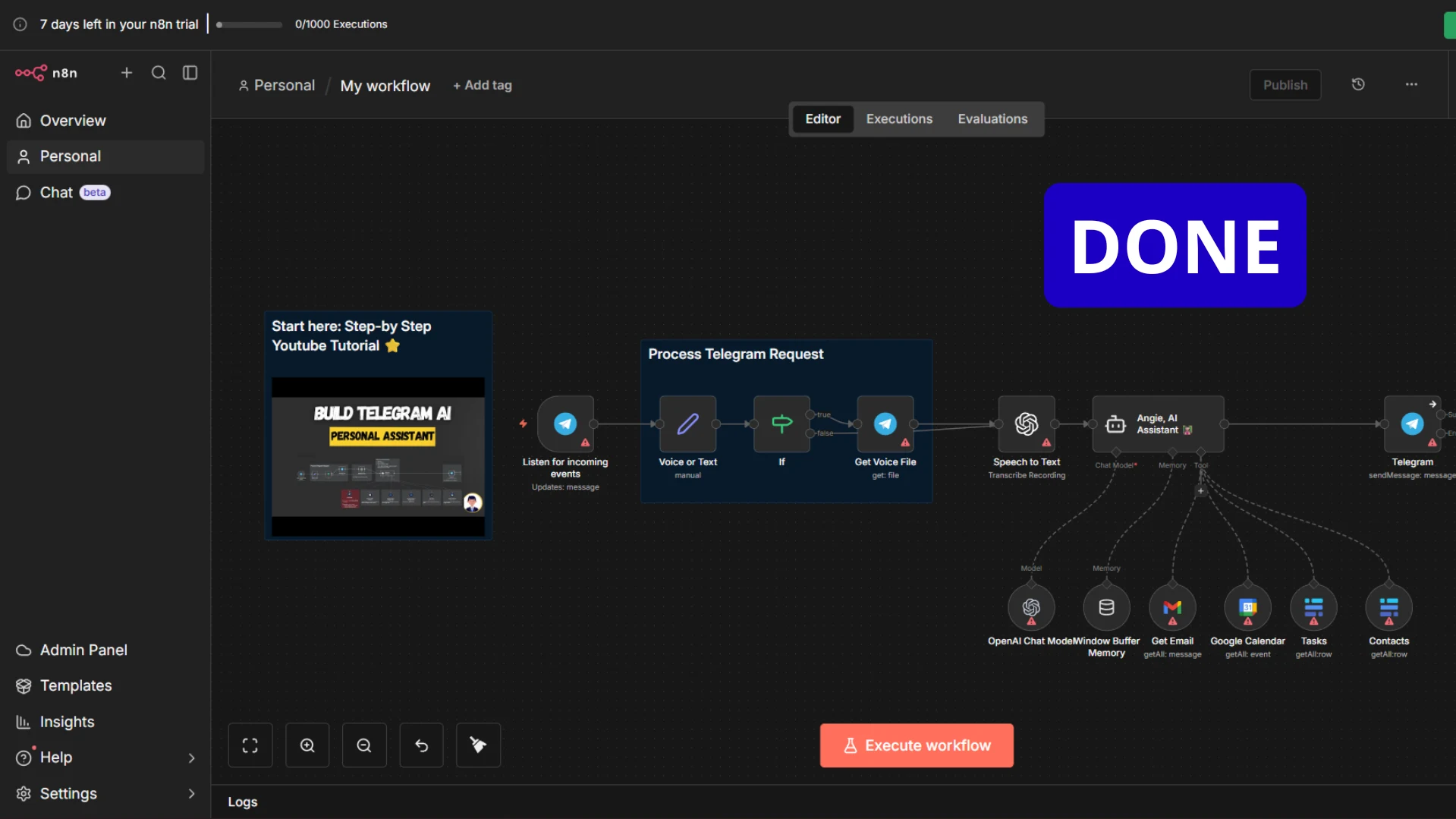Screen dimensions: 1456x819
Task: Click the Get Email Gmail node
Action: click(x=1172, y=607)
